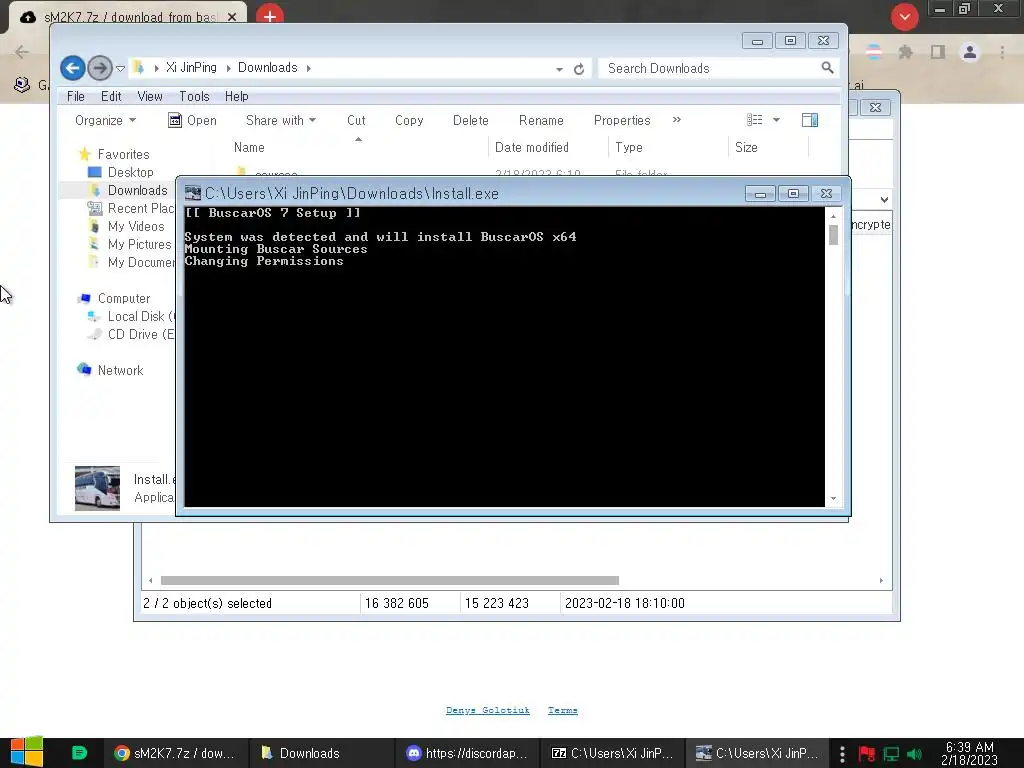This screenshot has height=768, width=1024.
Task: Open the green chat app taskbar icon
Action: (79, 753)
